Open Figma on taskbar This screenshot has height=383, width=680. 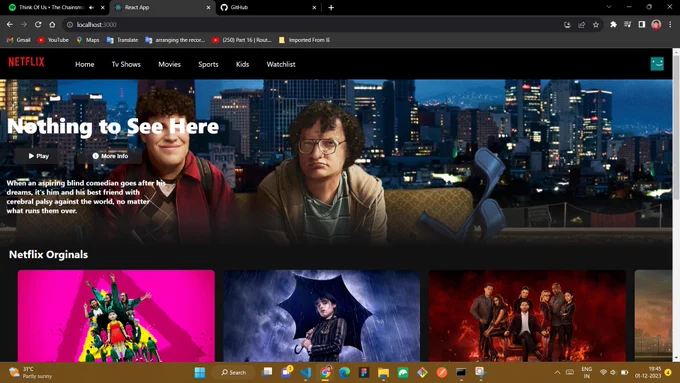tap(364, 373)
